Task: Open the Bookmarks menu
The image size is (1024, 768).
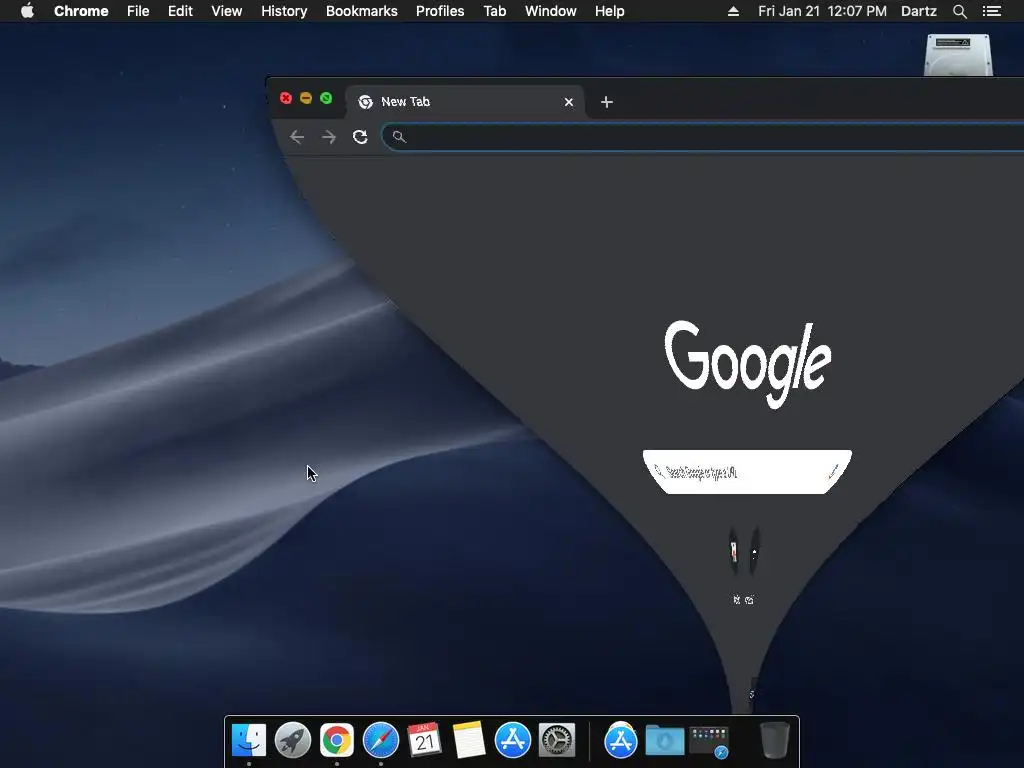Action: click(x=362, y=11)
